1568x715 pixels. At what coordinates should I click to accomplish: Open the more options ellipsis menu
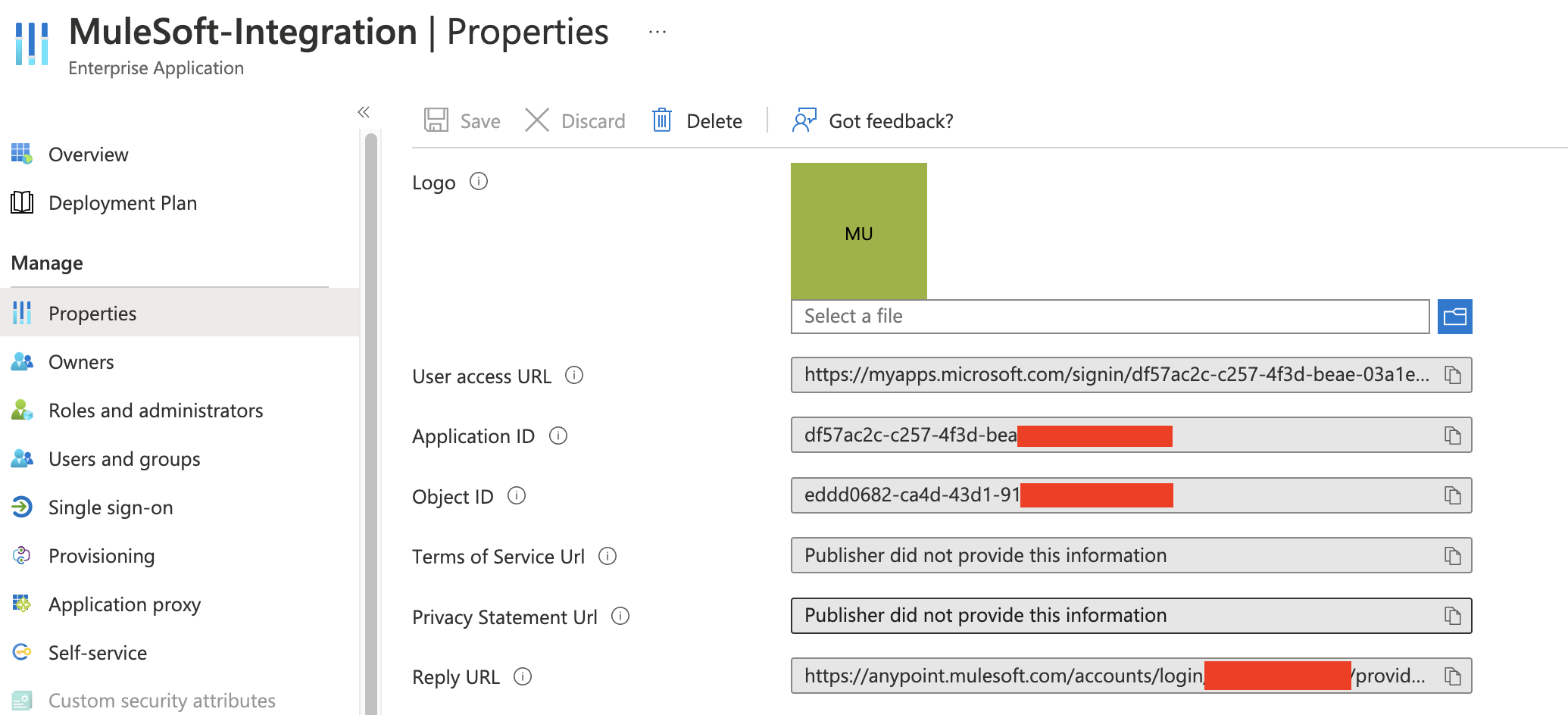(x=657, y=32)
